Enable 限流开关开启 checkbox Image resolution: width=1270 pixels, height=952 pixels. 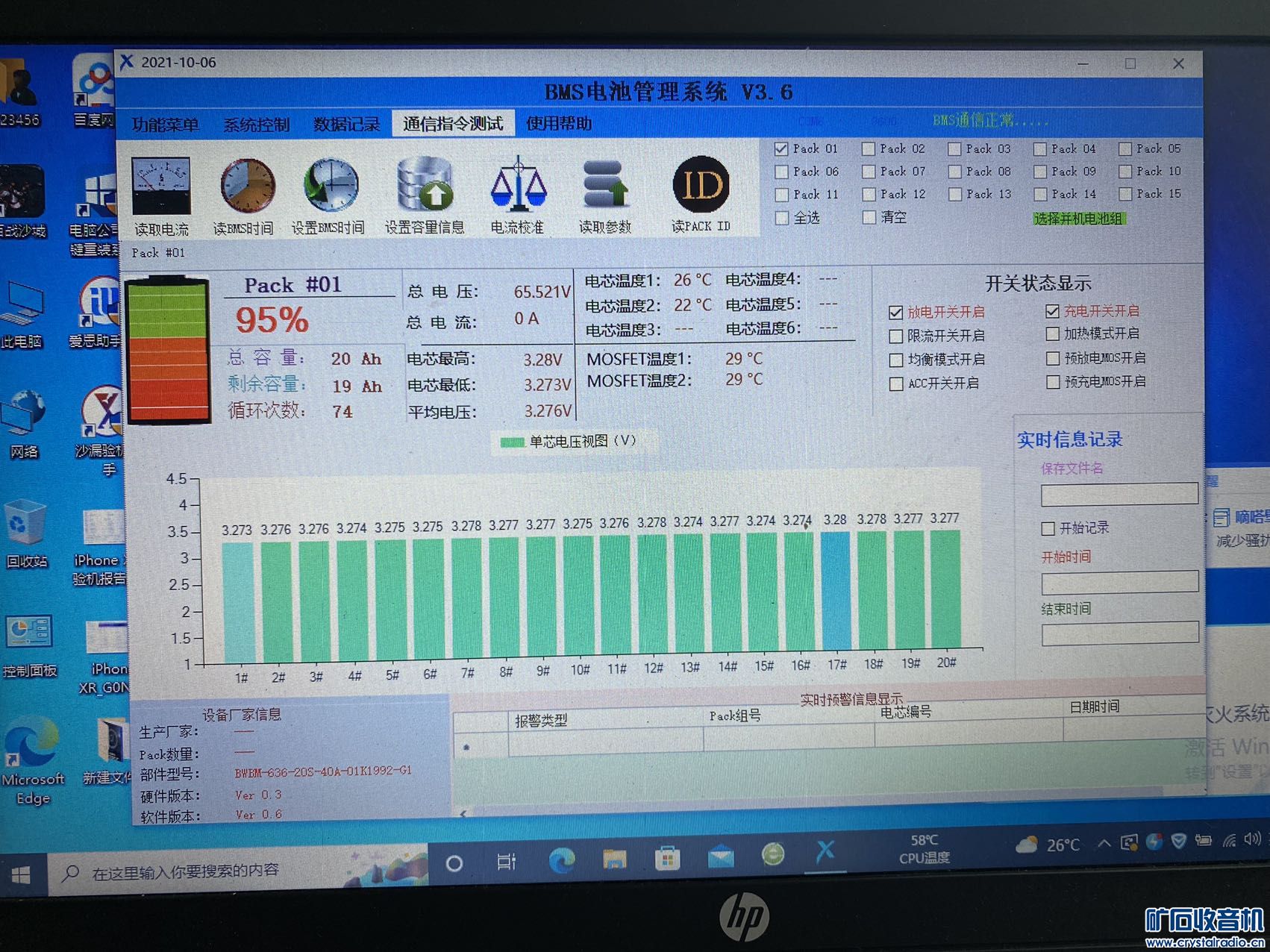coord(896,336)
